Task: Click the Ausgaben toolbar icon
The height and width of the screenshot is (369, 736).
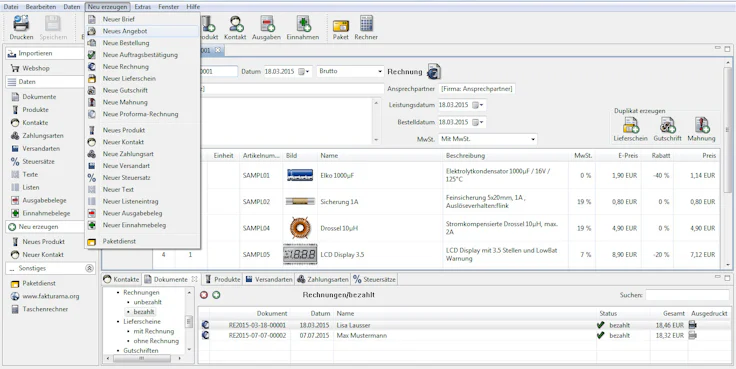Action: tap(267, 23)
